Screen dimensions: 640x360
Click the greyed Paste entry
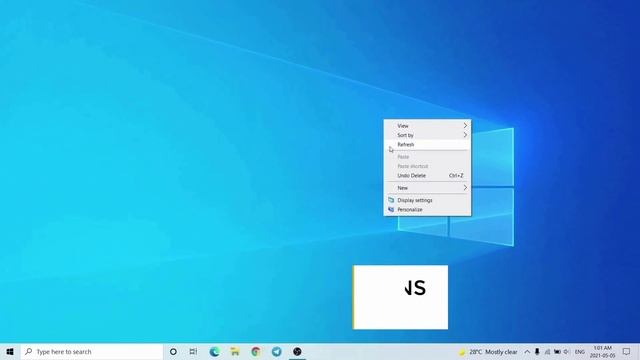click(427, 157)
